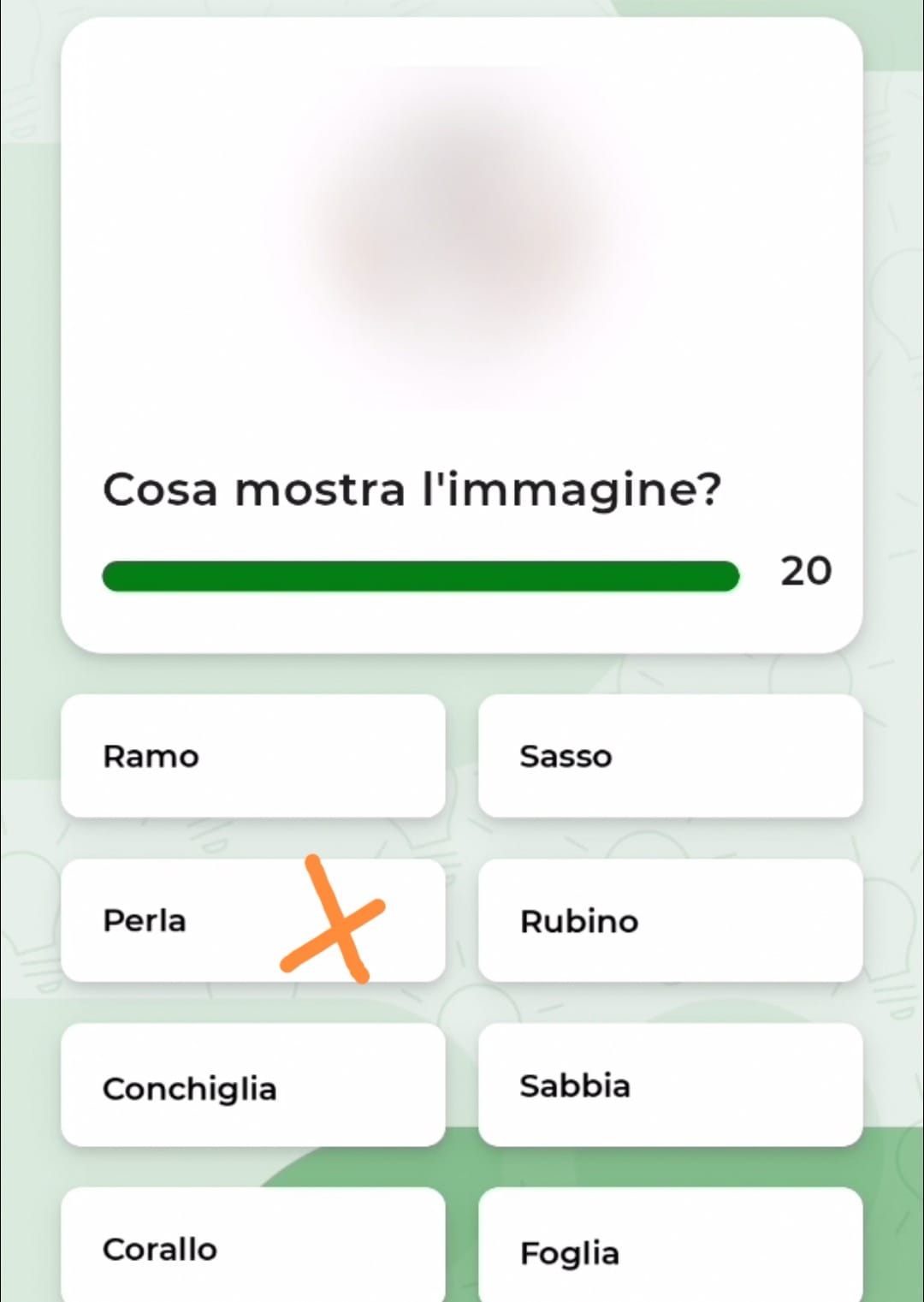Screen dimensions: 924x1302
Task: Click the question text "Cosa mostra l'immagine?"
Action: click(412, 490)
